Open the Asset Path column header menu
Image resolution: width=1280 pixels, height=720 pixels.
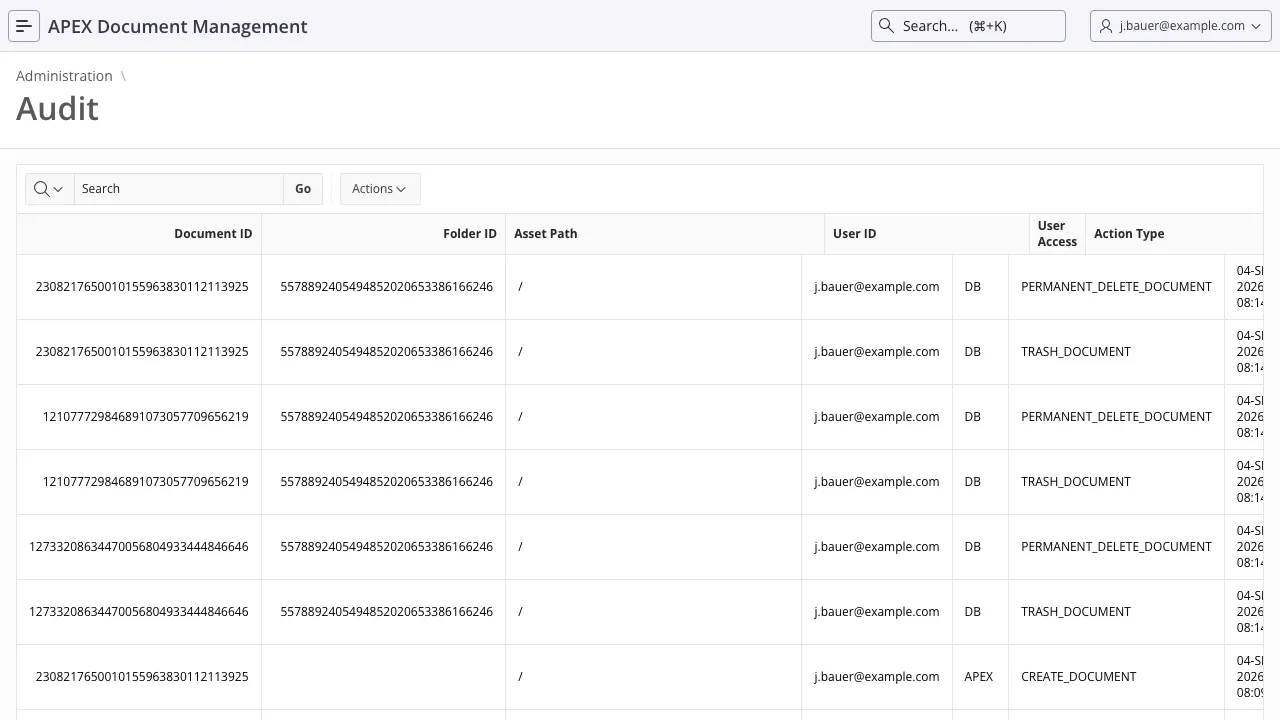pyautogui.click(x=546, y=234)
